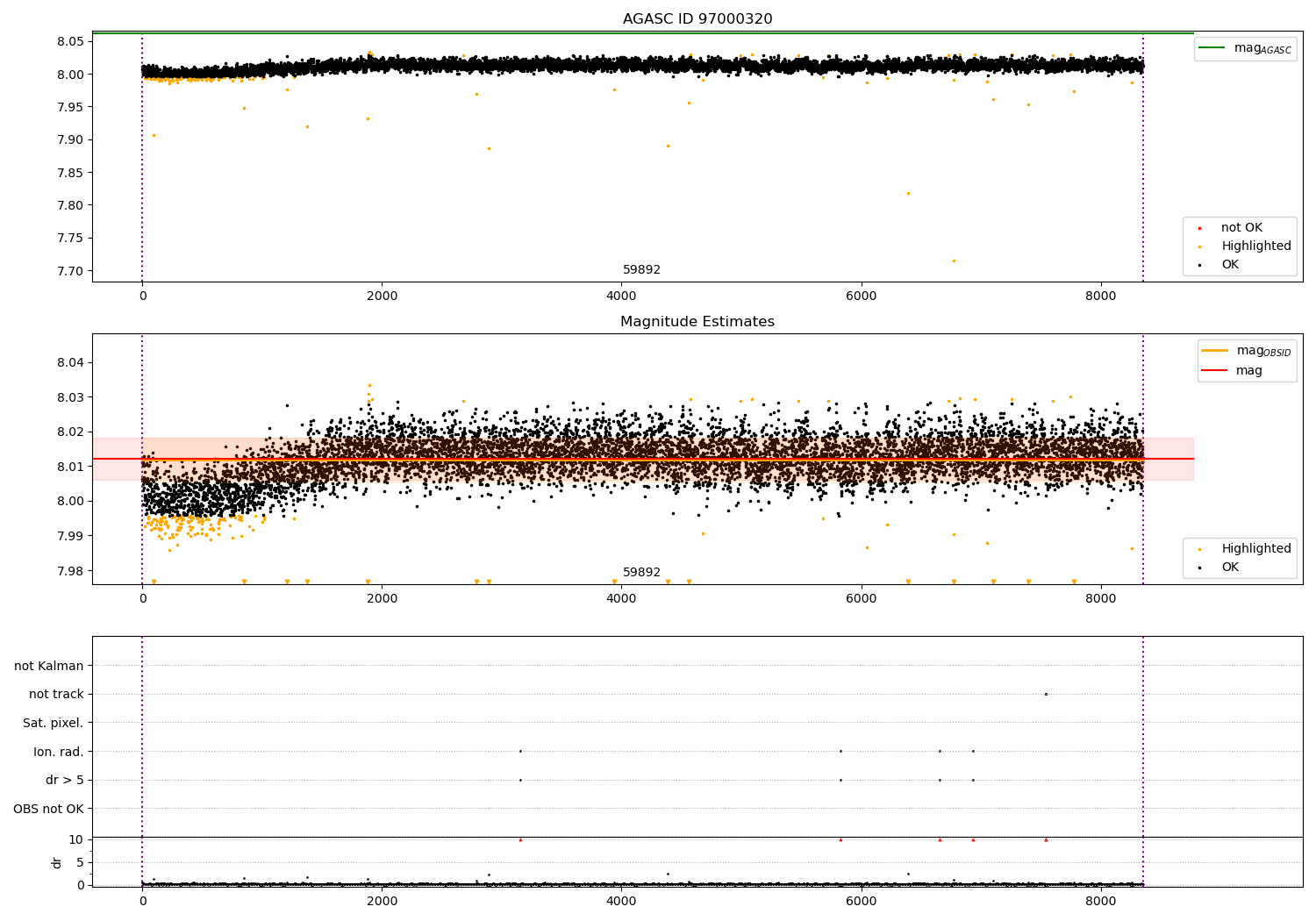This screenshot has width=1316, height=921.
Task: Click the red horizontal mag line in middle plot
Action: point(643,459)
